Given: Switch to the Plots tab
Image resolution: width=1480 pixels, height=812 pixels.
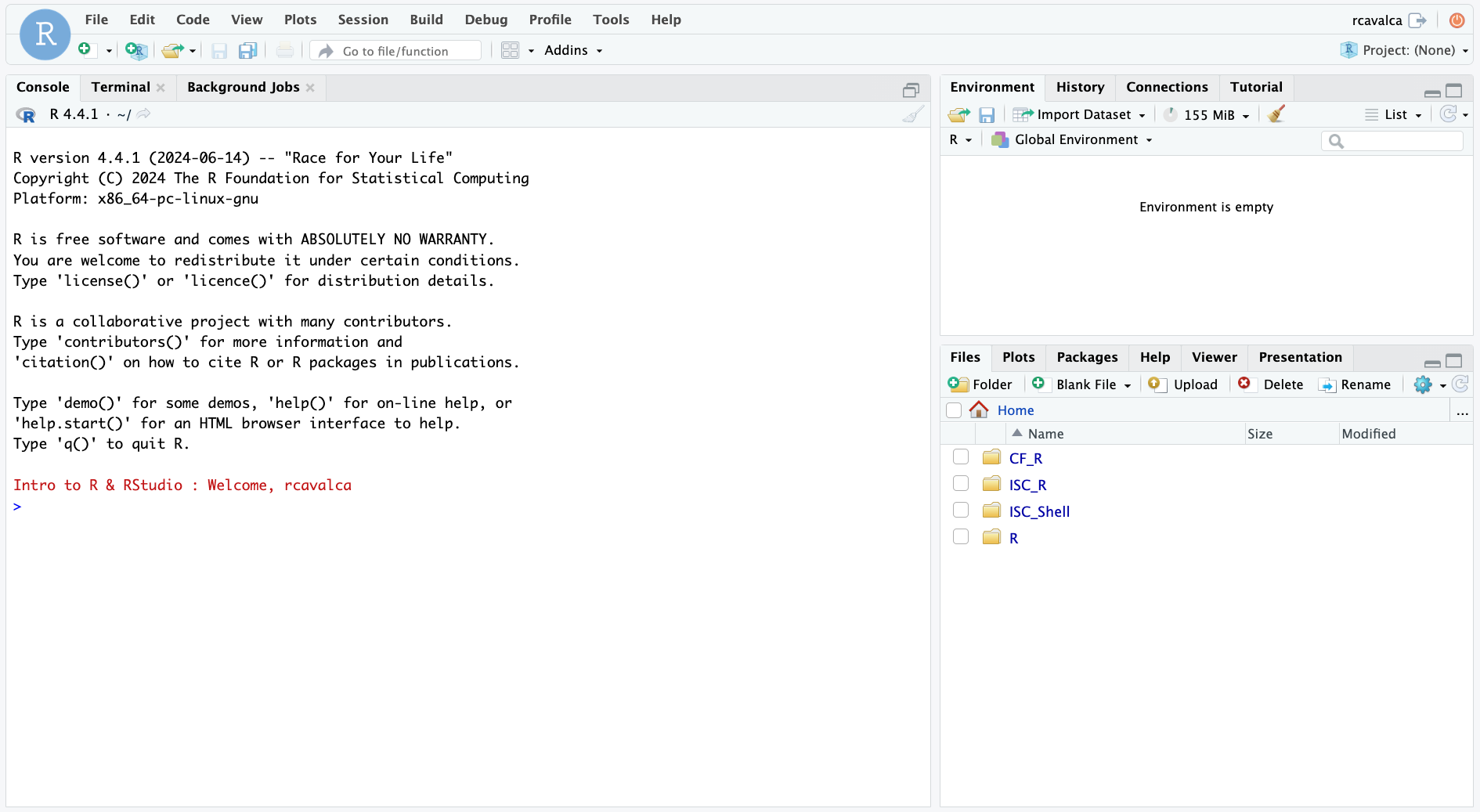Looking at the screenshot, I should [1018, 357].
